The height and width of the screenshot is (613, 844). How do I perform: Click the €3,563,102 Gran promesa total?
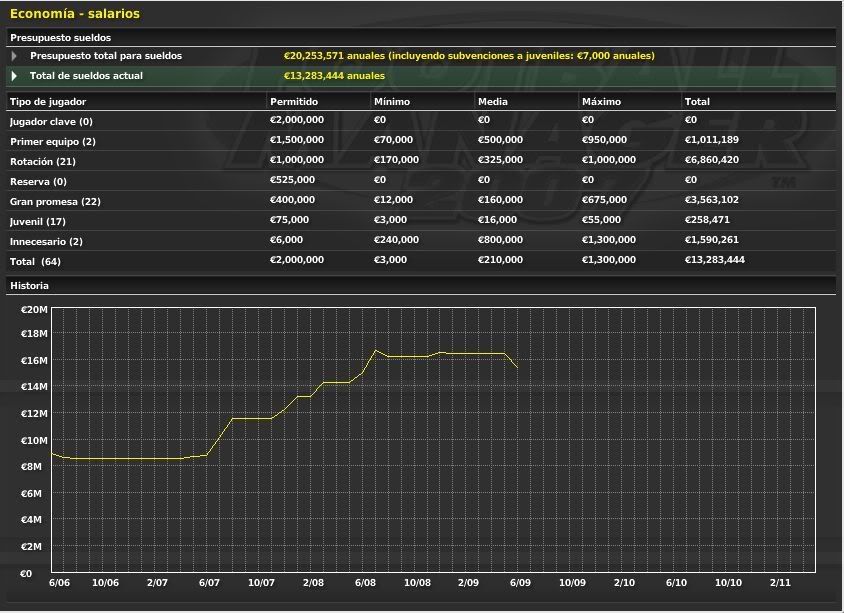click(x=712, y=200)
